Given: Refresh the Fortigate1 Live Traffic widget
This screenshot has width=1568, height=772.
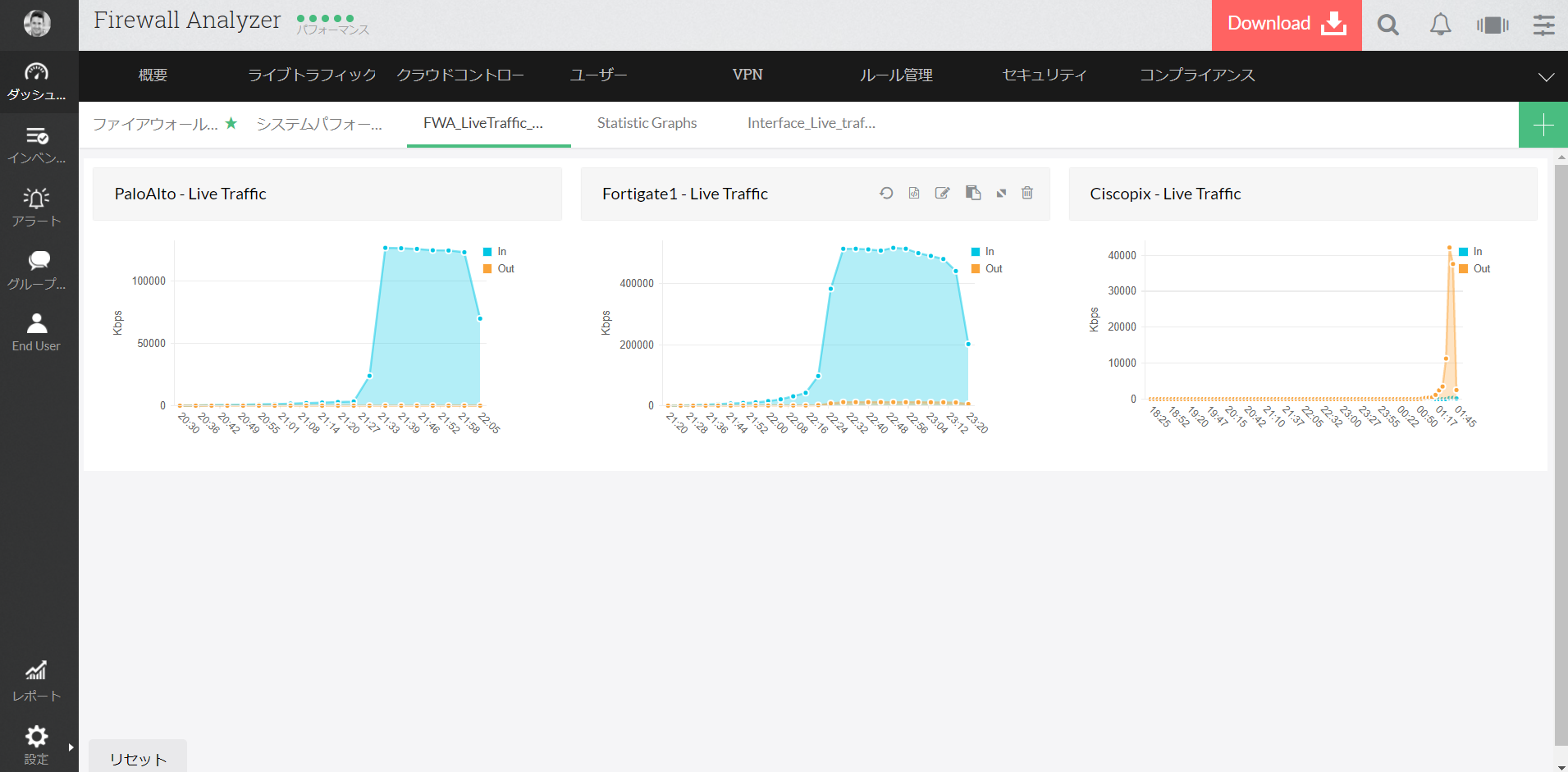Looking at the screenshot, I should coord(886,194).
